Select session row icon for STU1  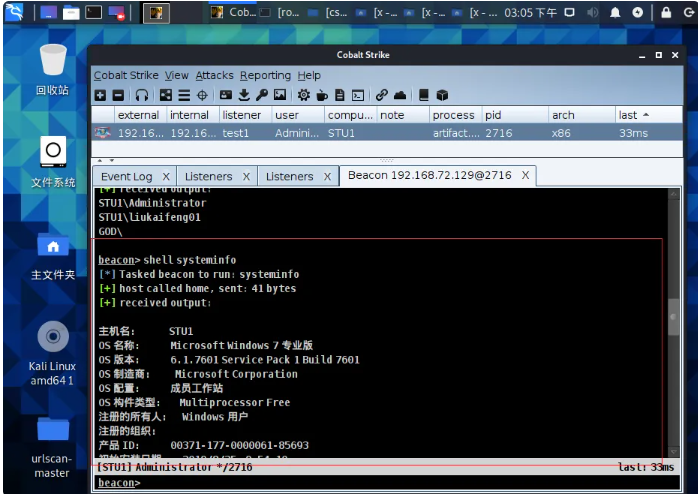tap(102, 133)
